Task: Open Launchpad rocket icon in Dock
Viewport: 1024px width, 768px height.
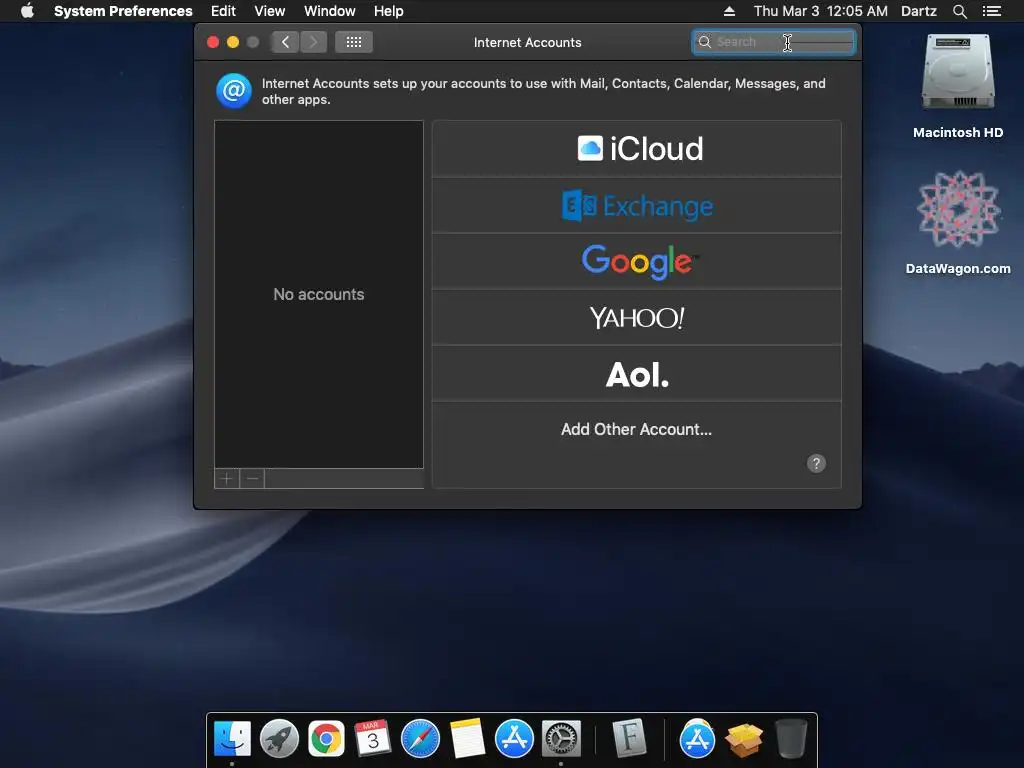Action: [x=280, y=739]
